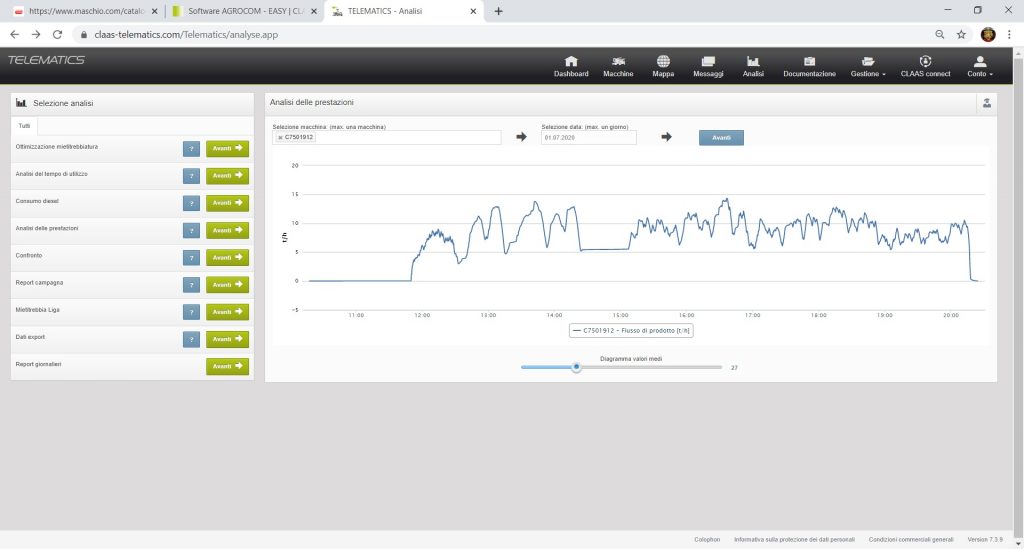Click the Version 7.3.9 text
The image size is (1024, 549).
(x=985, y=540)
